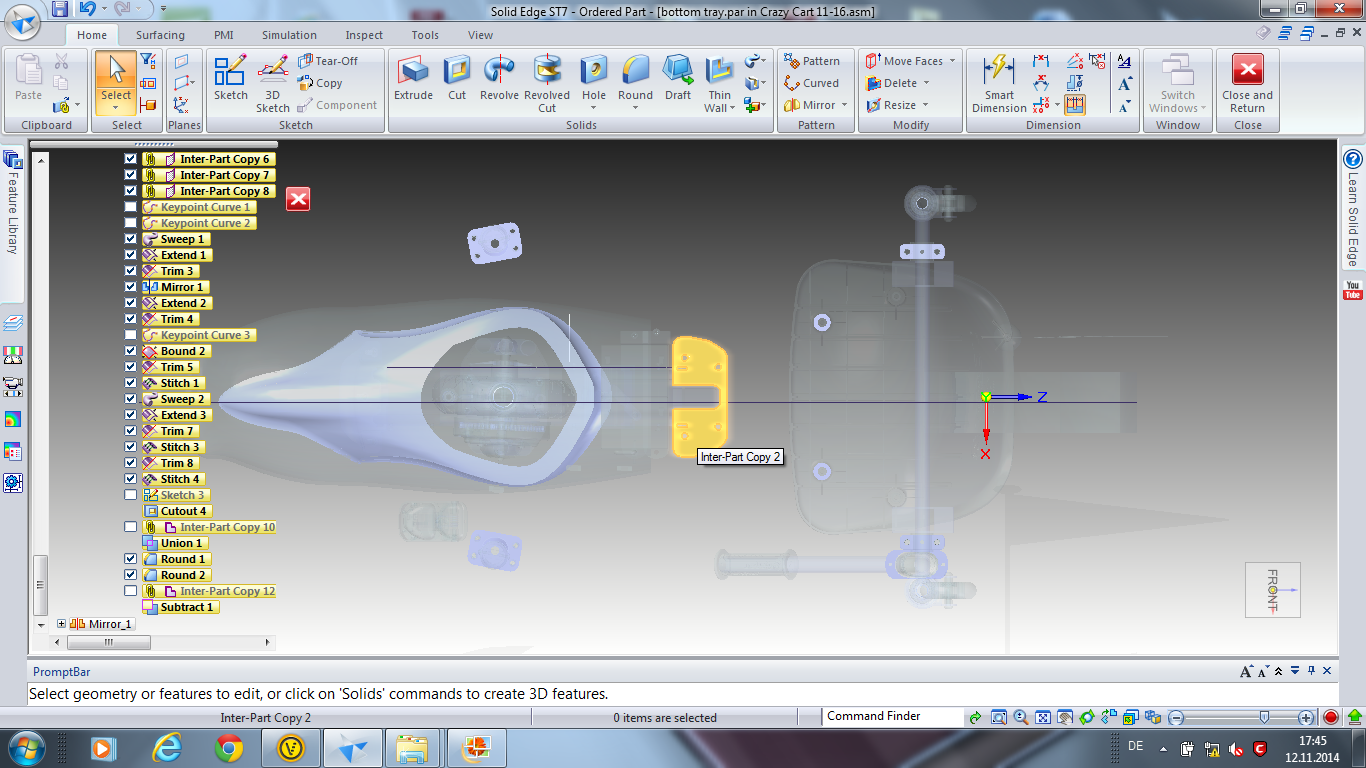Open the Learn Solid Edge side panel
This screenshot has width=1366, height=768.
click(1353, 208)
